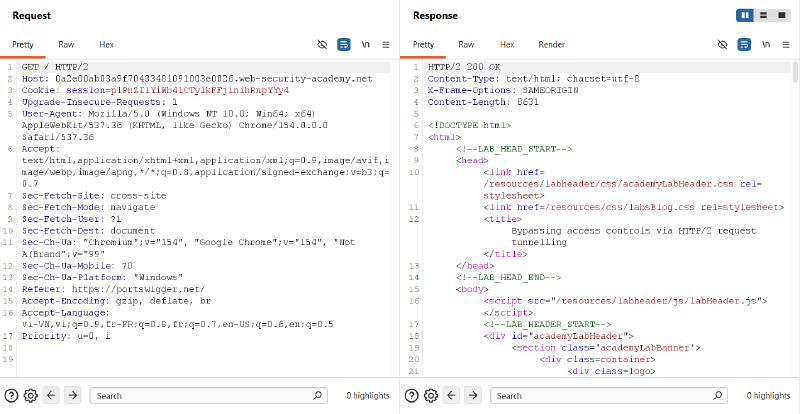
Task: Click the Content-Type response header line
Action: coord(534,79)
